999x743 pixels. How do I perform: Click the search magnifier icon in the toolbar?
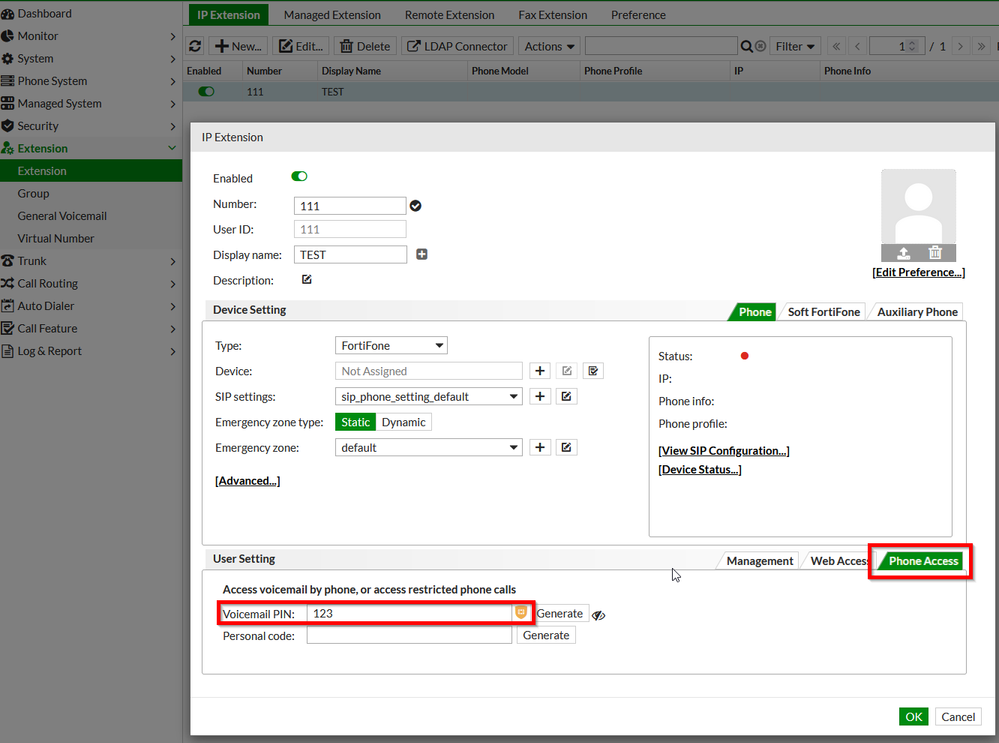746,46
